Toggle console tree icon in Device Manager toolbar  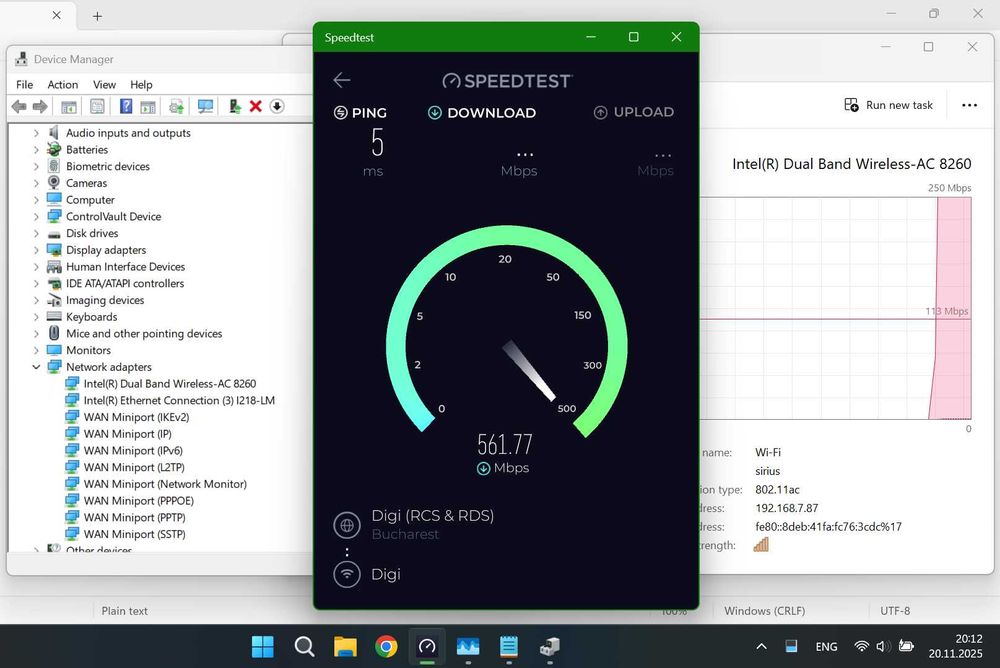pyautogui.click(x=69, y=107)
